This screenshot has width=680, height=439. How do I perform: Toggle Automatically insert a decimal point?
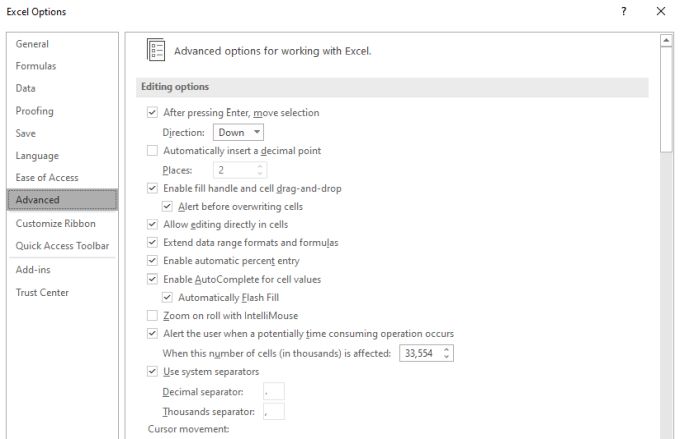coord(153,151)
